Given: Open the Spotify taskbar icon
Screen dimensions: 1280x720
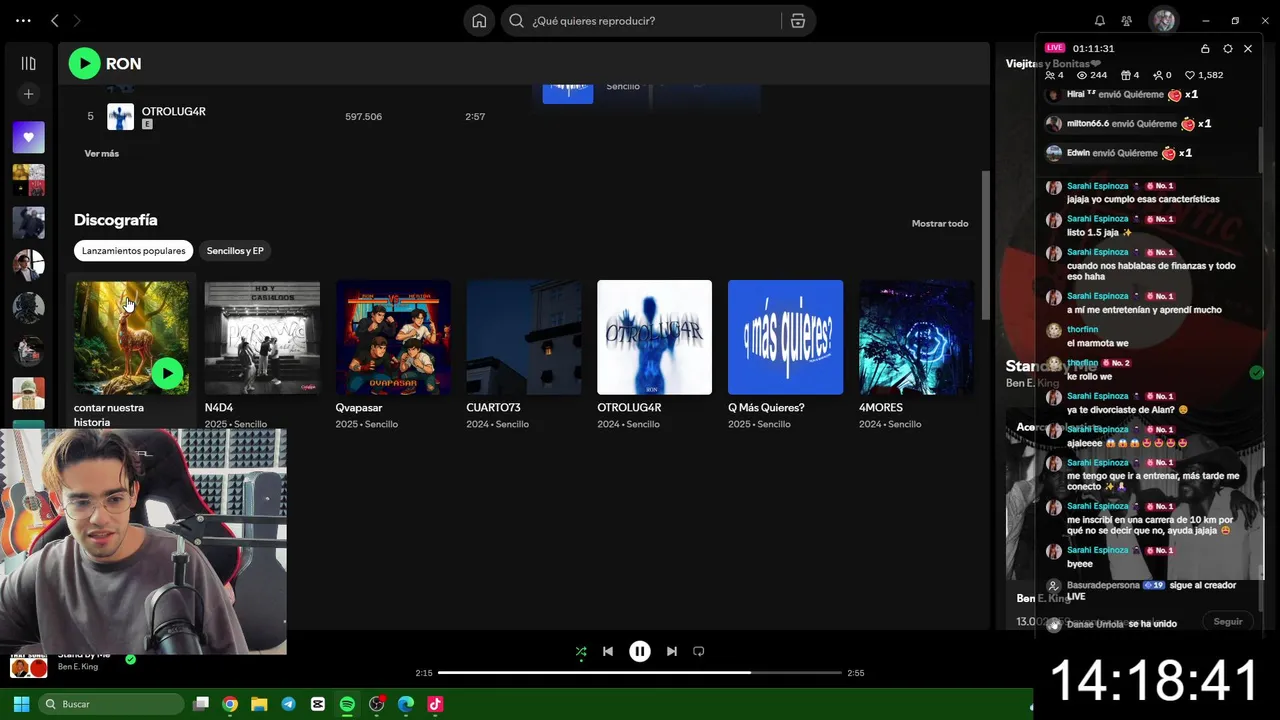Looking at the screenshot, I should coord(347,704).
